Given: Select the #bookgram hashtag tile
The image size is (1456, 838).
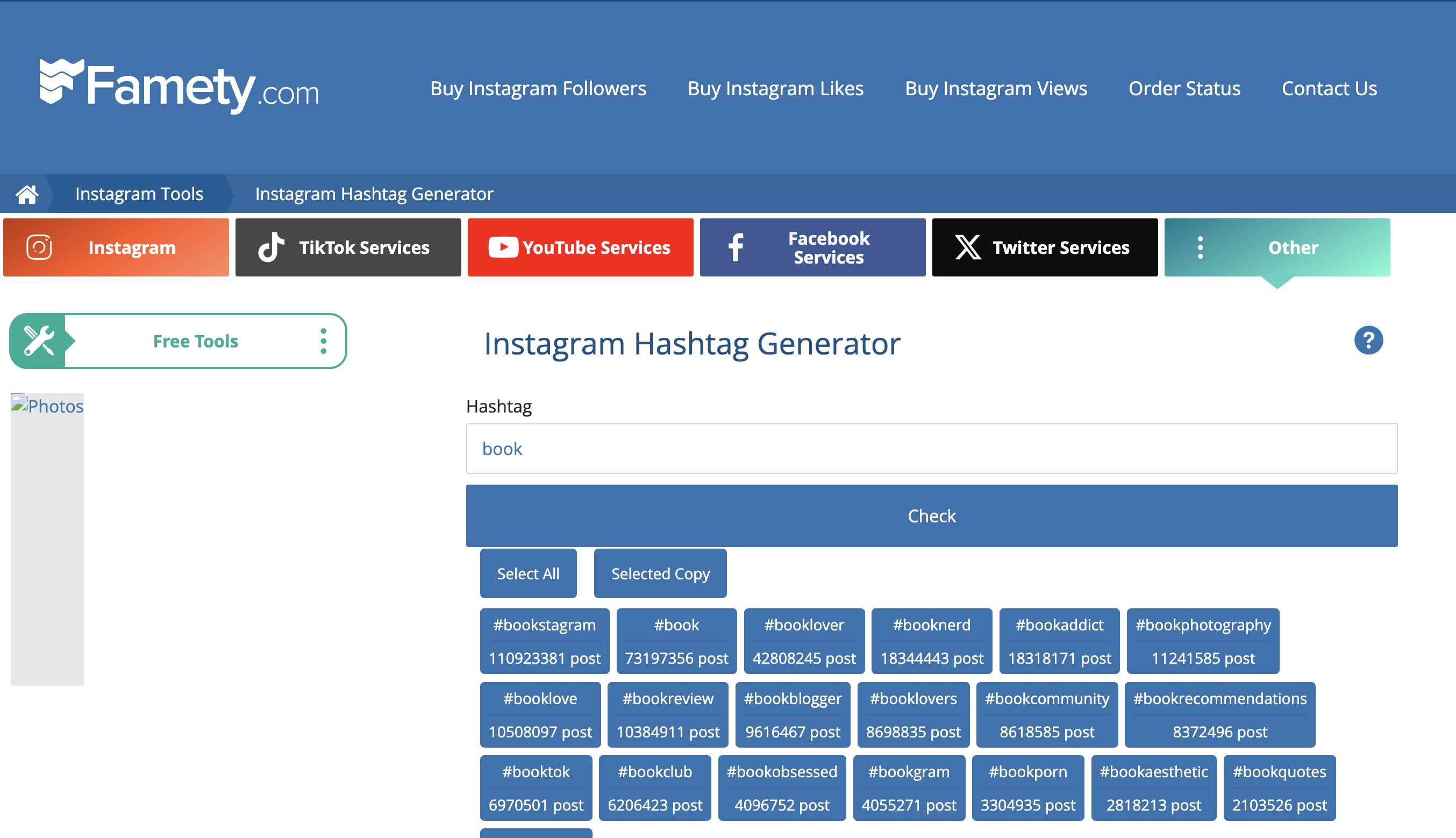Looking at the screenshot, I should pos(909,788).
